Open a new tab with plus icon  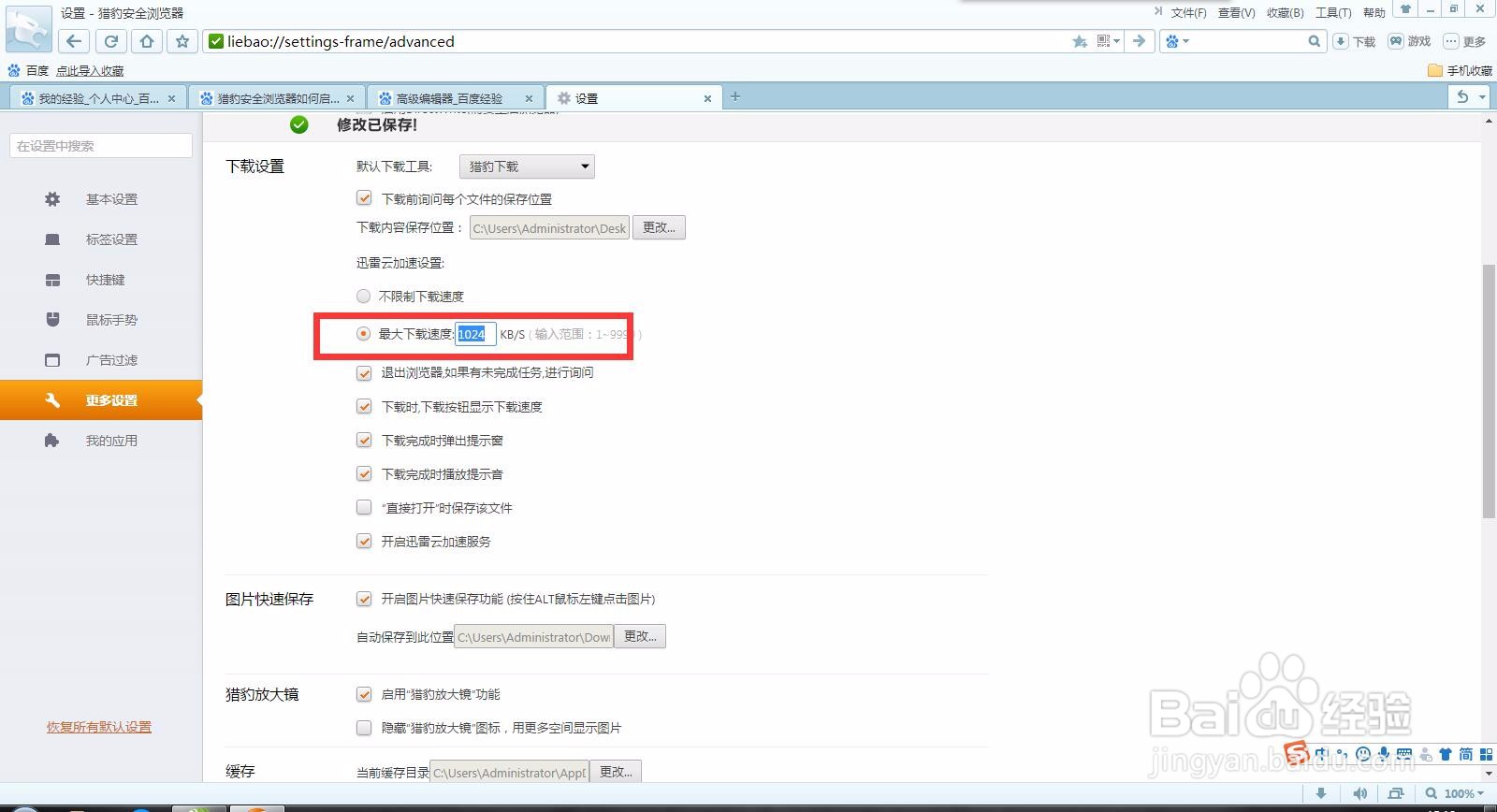tap(735, 96)
